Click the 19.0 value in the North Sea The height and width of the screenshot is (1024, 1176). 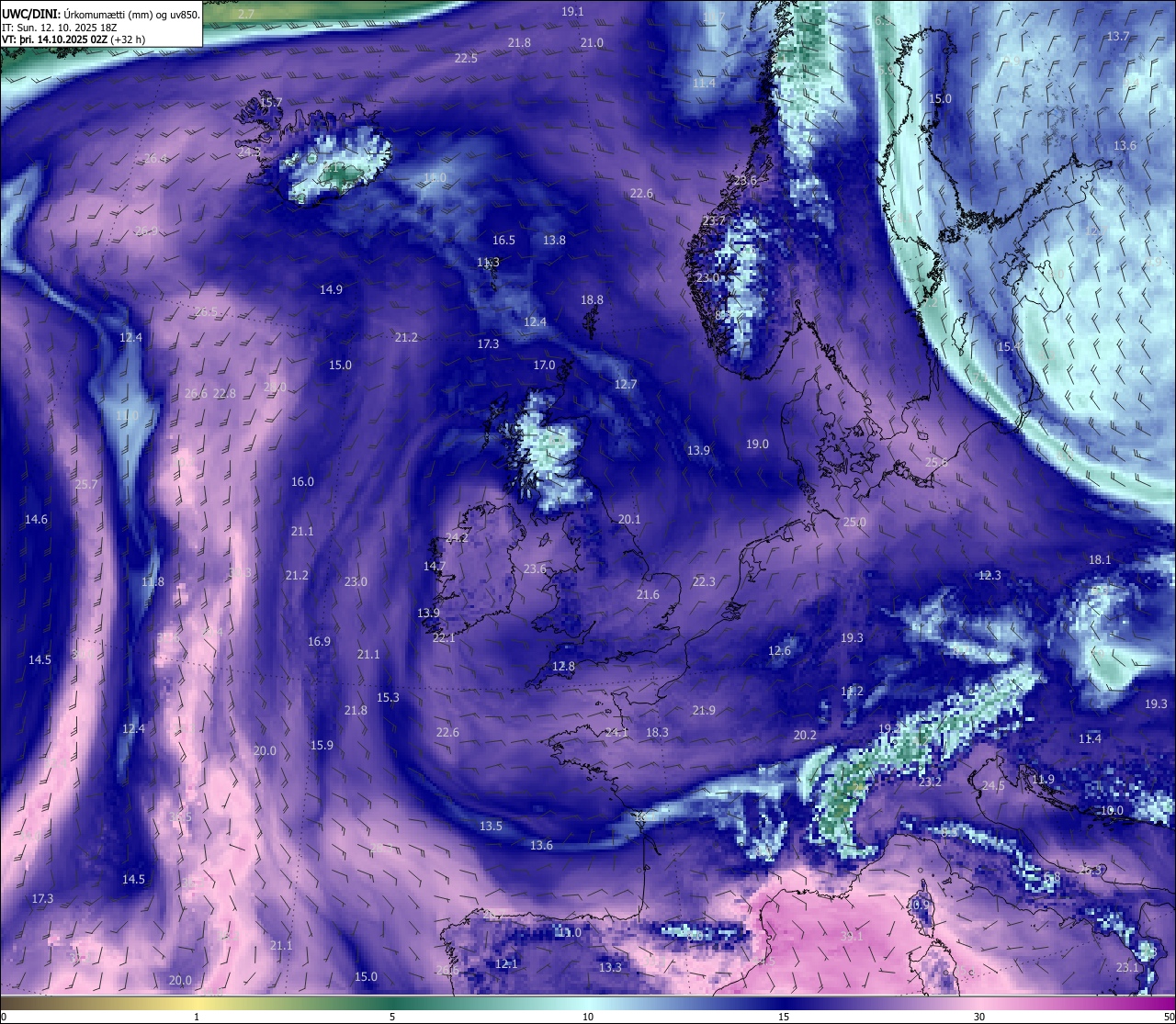click(757, 444)
